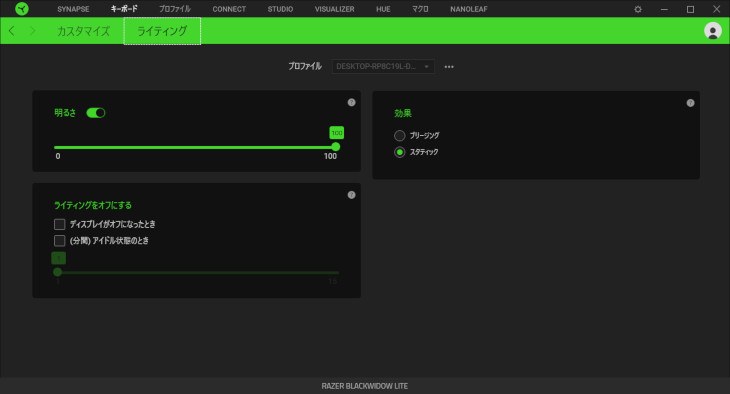Go forward with the right arrow
The width and height of the screenshot is (730, 394).
33,31
